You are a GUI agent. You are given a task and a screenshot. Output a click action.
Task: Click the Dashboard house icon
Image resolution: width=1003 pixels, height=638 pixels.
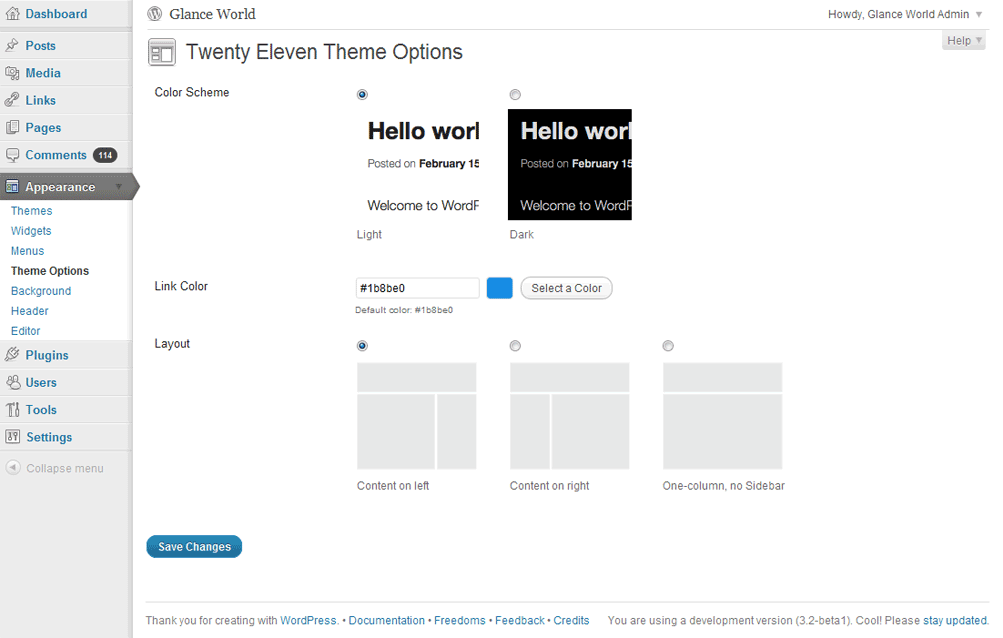12,13
